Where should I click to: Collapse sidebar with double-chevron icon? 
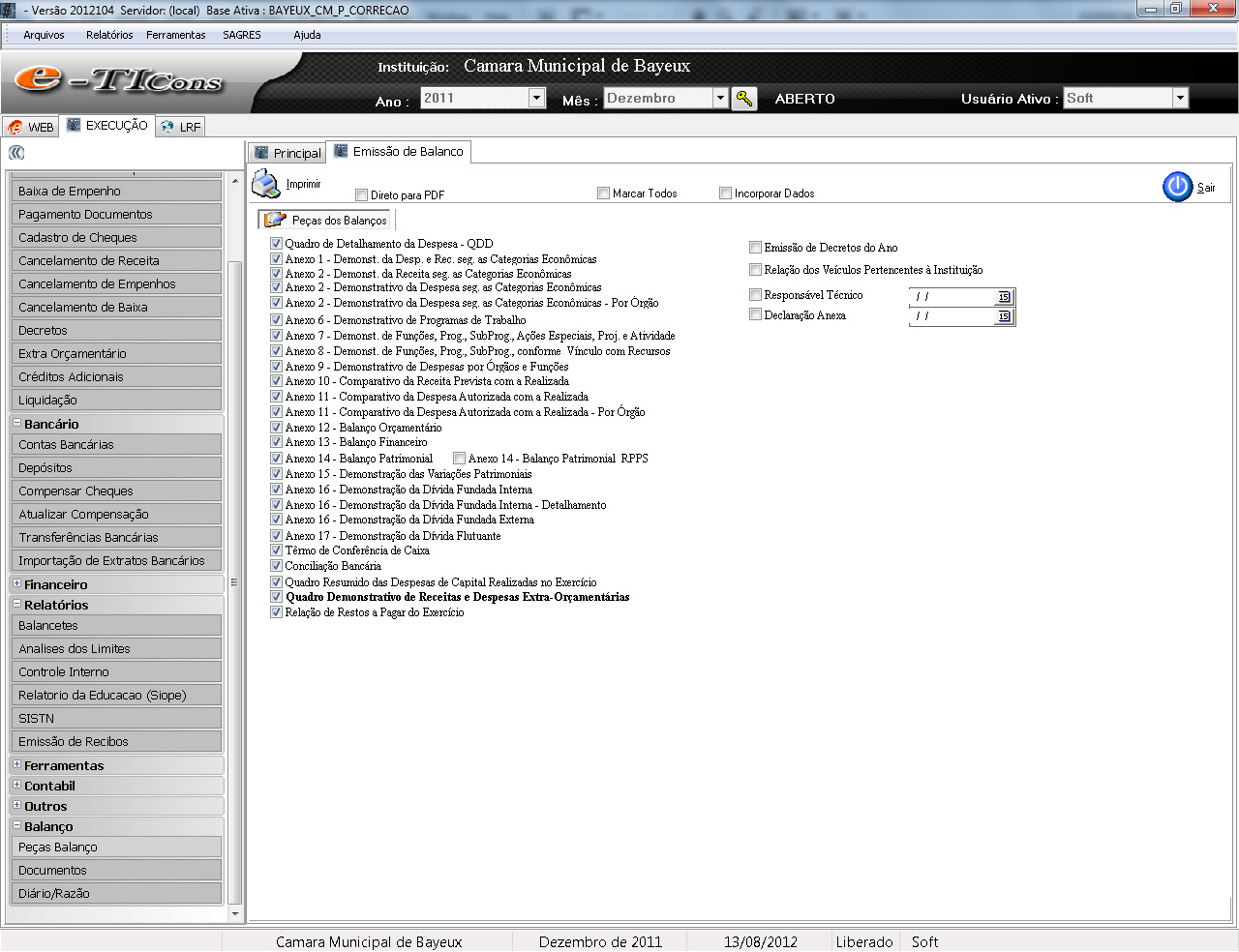point(16,153)
